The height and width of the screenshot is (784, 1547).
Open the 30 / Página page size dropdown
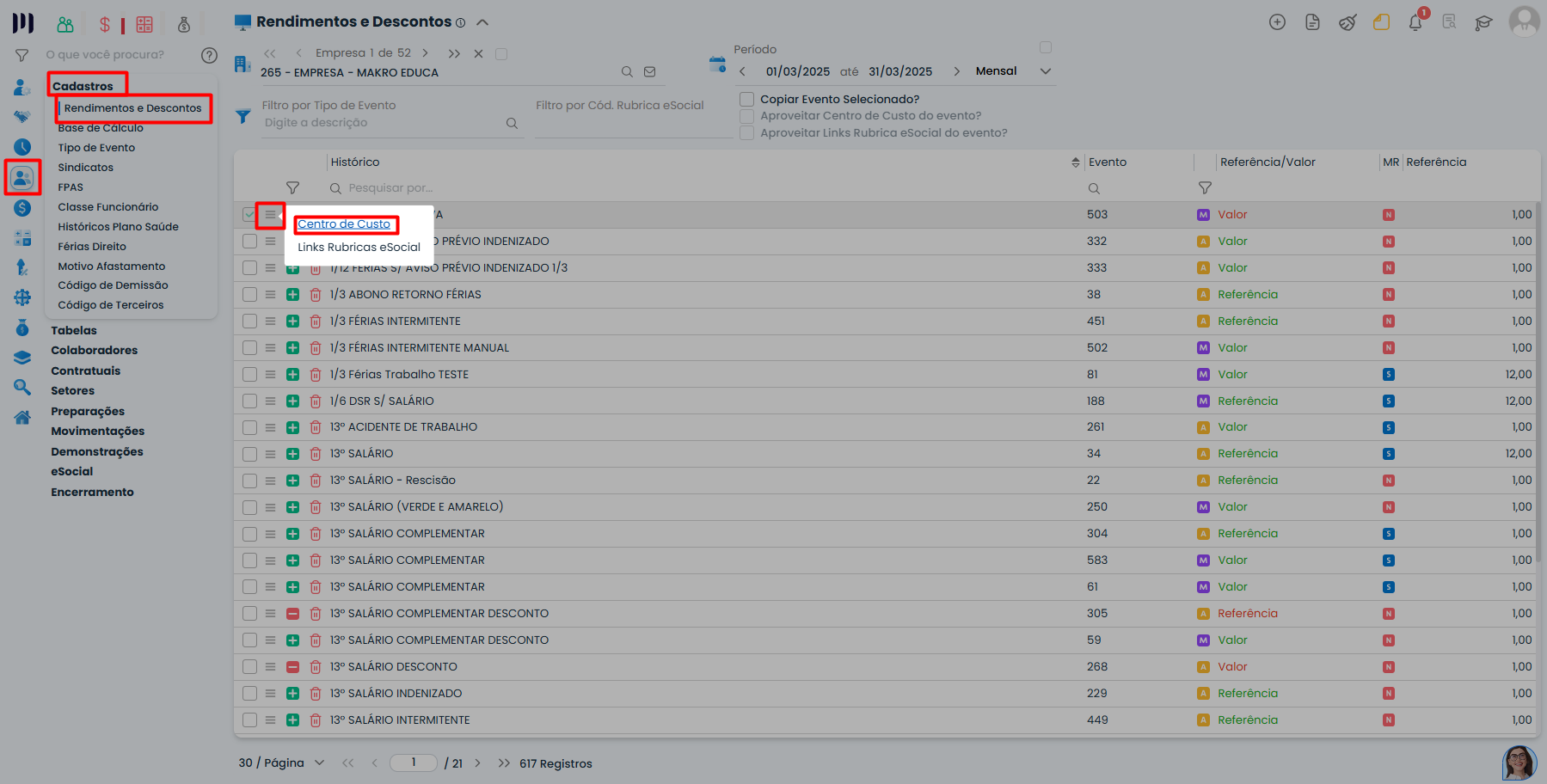point(282,763)
